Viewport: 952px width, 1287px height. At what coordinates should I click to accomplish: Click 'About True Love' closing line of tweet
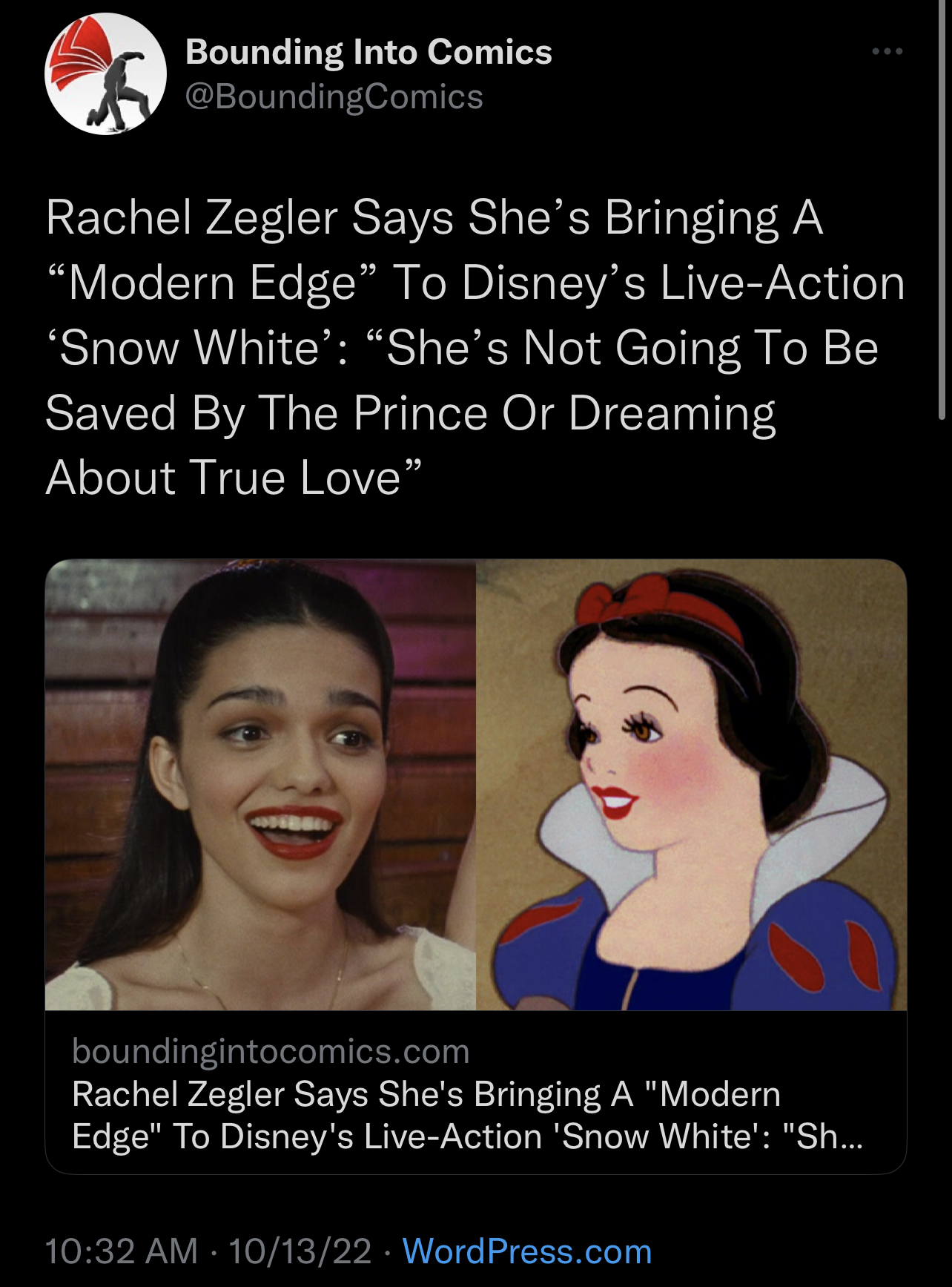point(234,477)
